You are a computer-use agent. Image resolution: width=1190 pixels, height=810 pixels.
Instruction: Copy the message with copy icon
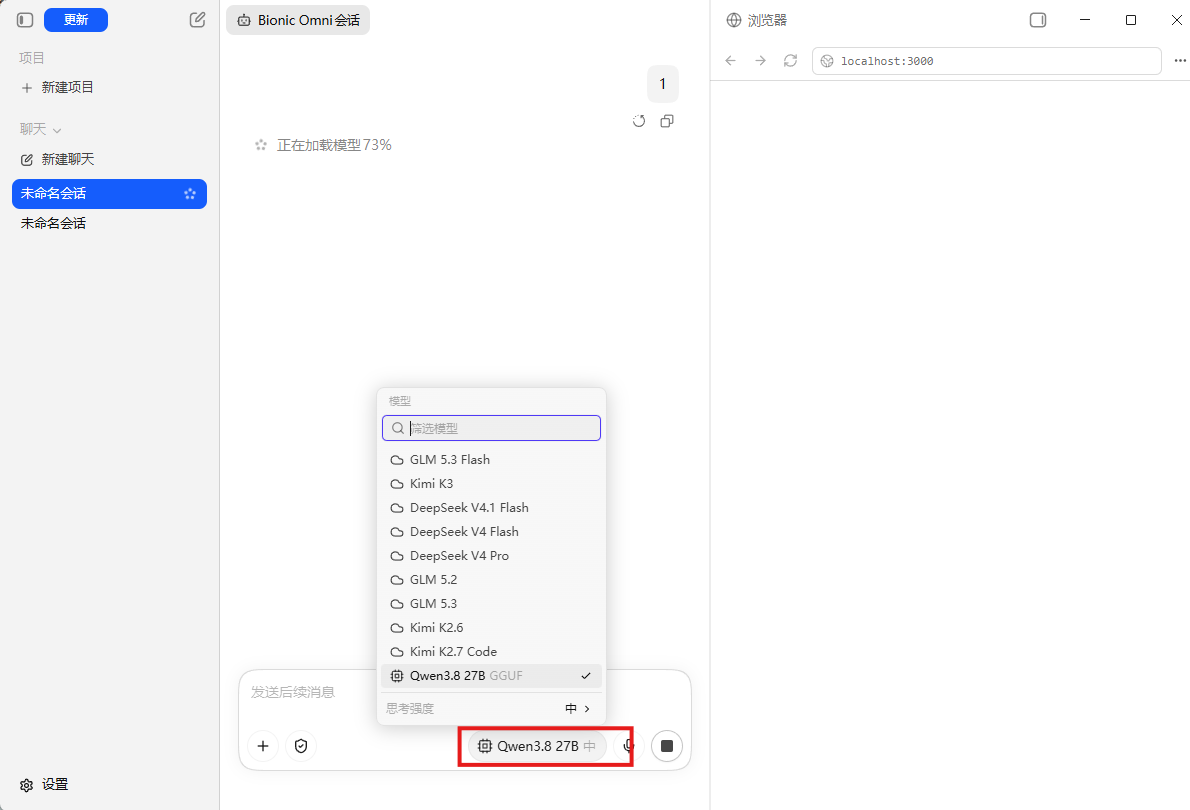667,121
